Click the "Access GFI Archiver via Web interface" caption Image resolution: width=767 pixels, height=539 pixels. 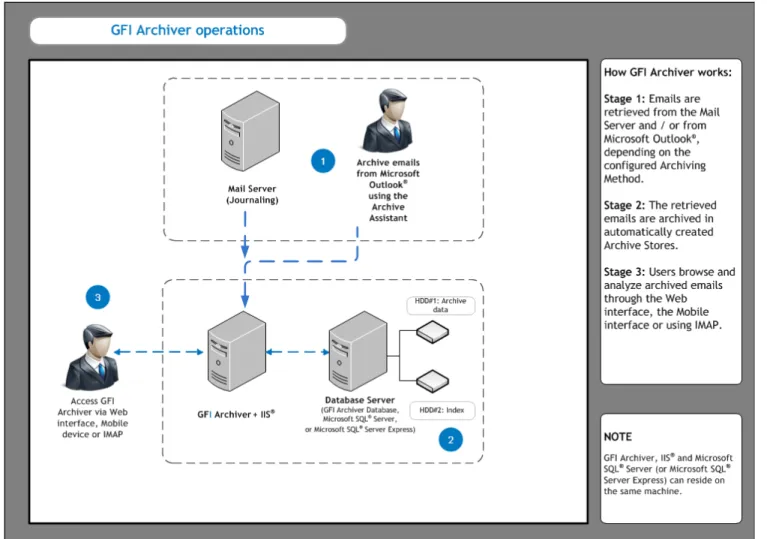pyautogui.click(x=92, y=417)
